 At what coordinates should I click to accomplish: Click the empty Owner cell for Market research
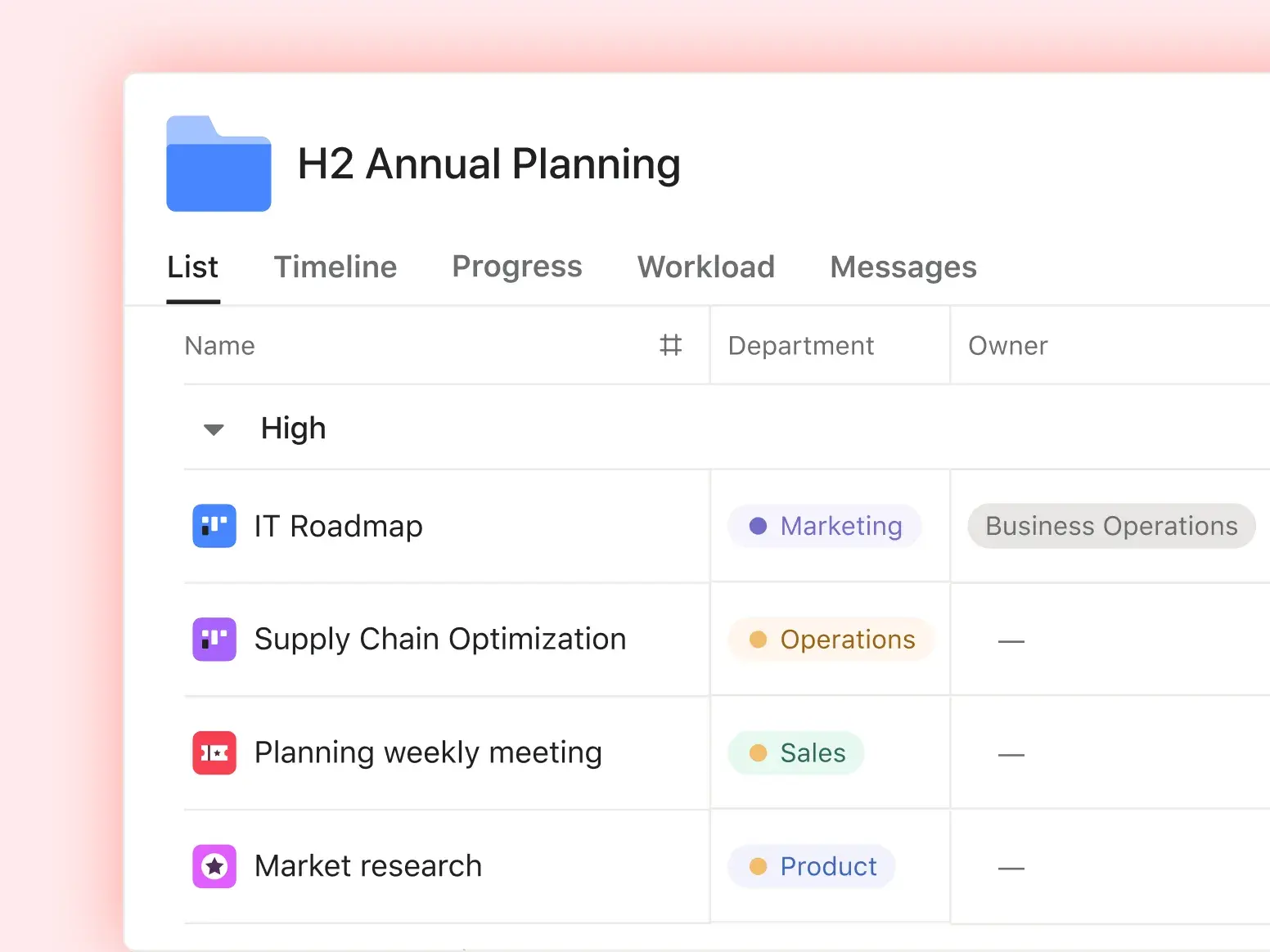point(1011,866)
